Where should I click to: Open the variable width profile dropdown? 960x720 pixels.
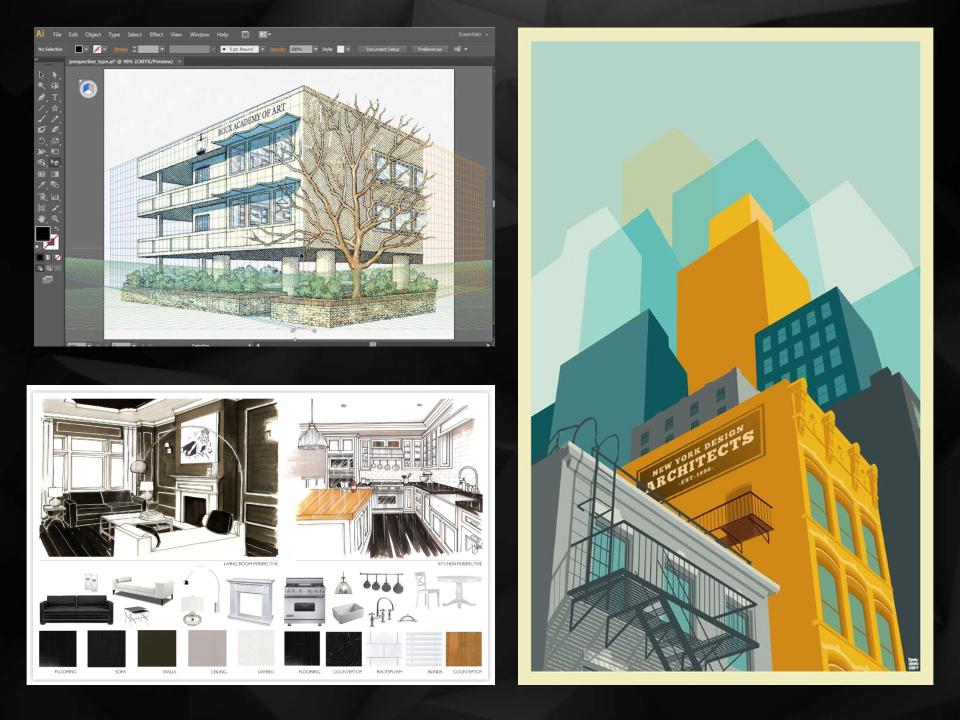click(x=212, y=49)
